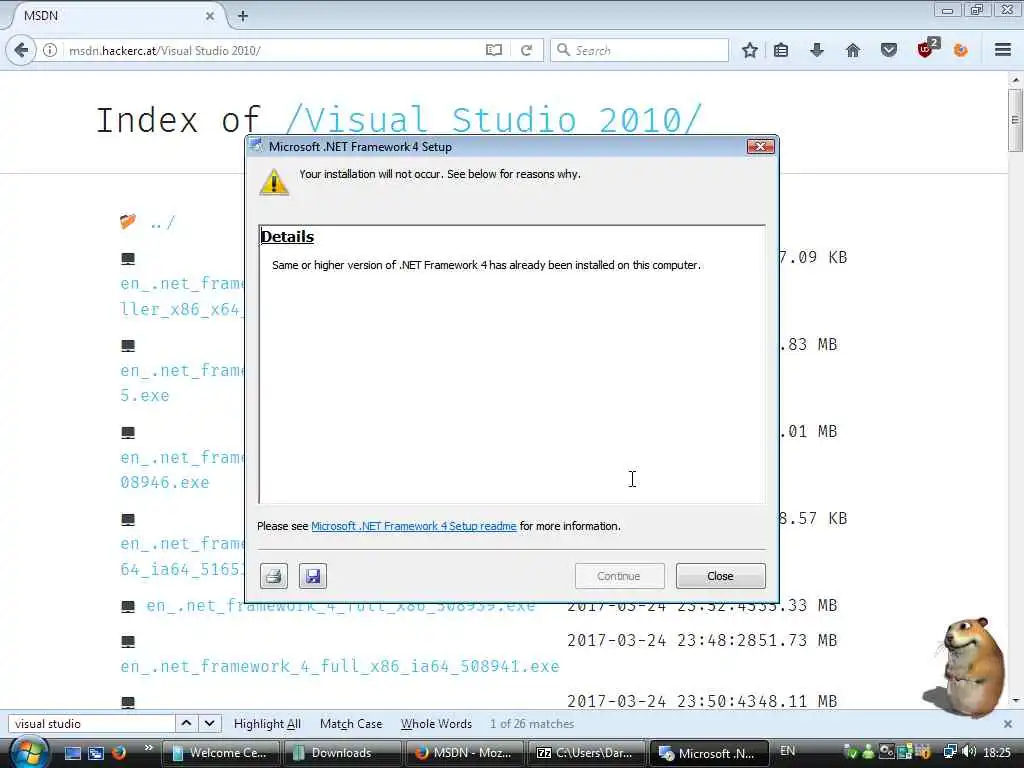
Task: Open en_.net_framework_4_full_x86_ia64_508941.exe link
Action: pyautogui.click(x=340, y=666)
